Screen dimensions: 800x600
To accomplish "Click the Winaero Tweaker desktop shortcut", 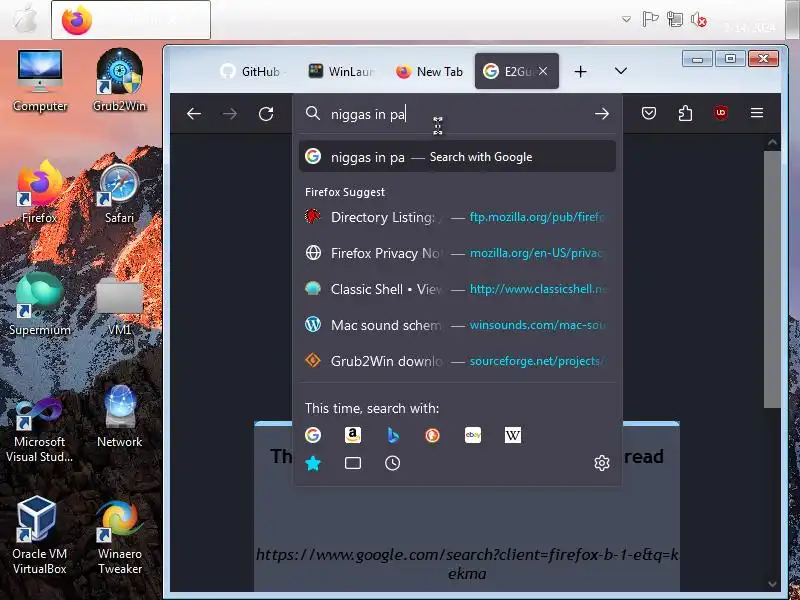I will [x=119, y=535].
